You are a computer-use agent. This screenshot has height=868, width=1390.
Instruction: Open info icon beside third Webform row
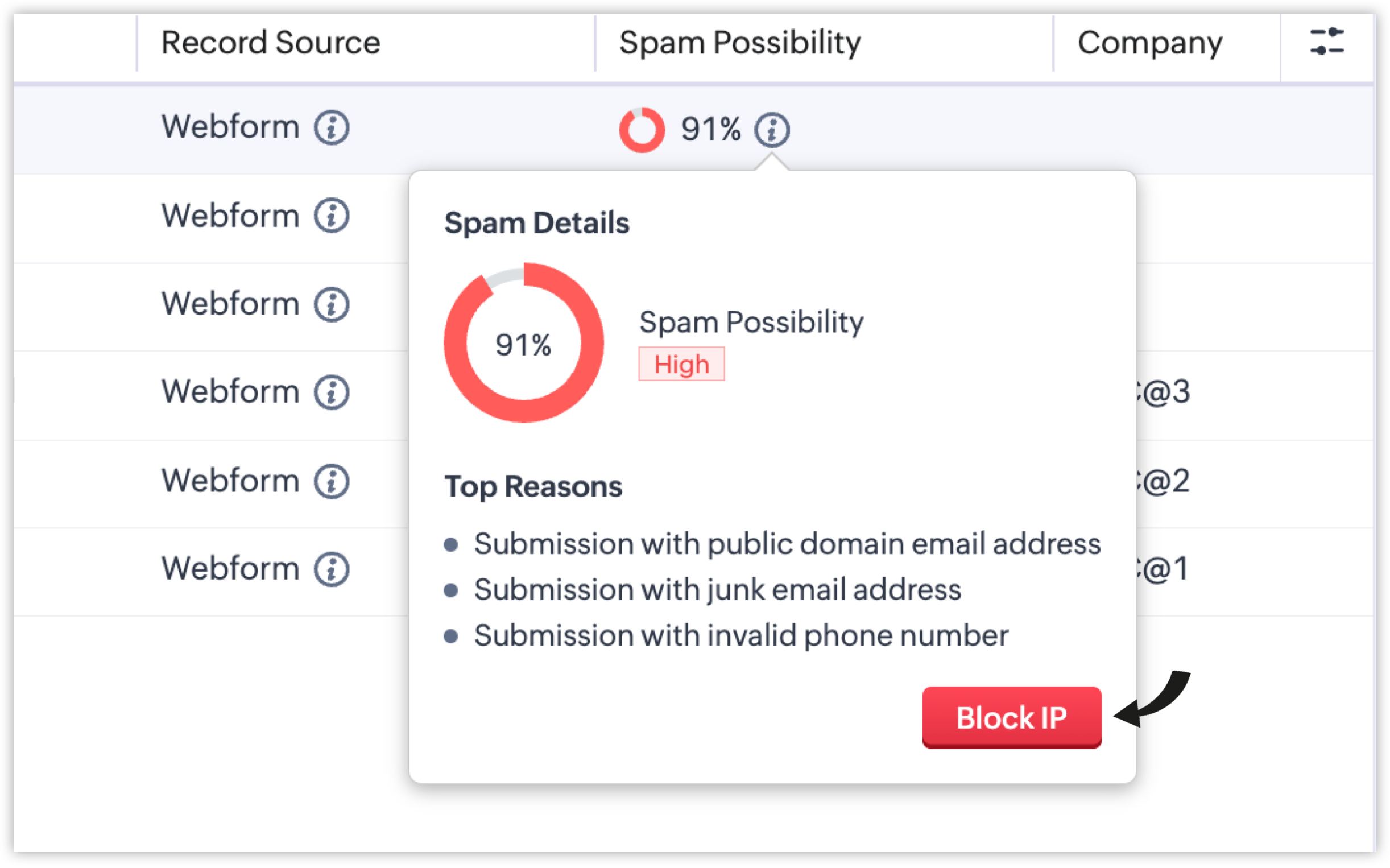coord(332,304)
